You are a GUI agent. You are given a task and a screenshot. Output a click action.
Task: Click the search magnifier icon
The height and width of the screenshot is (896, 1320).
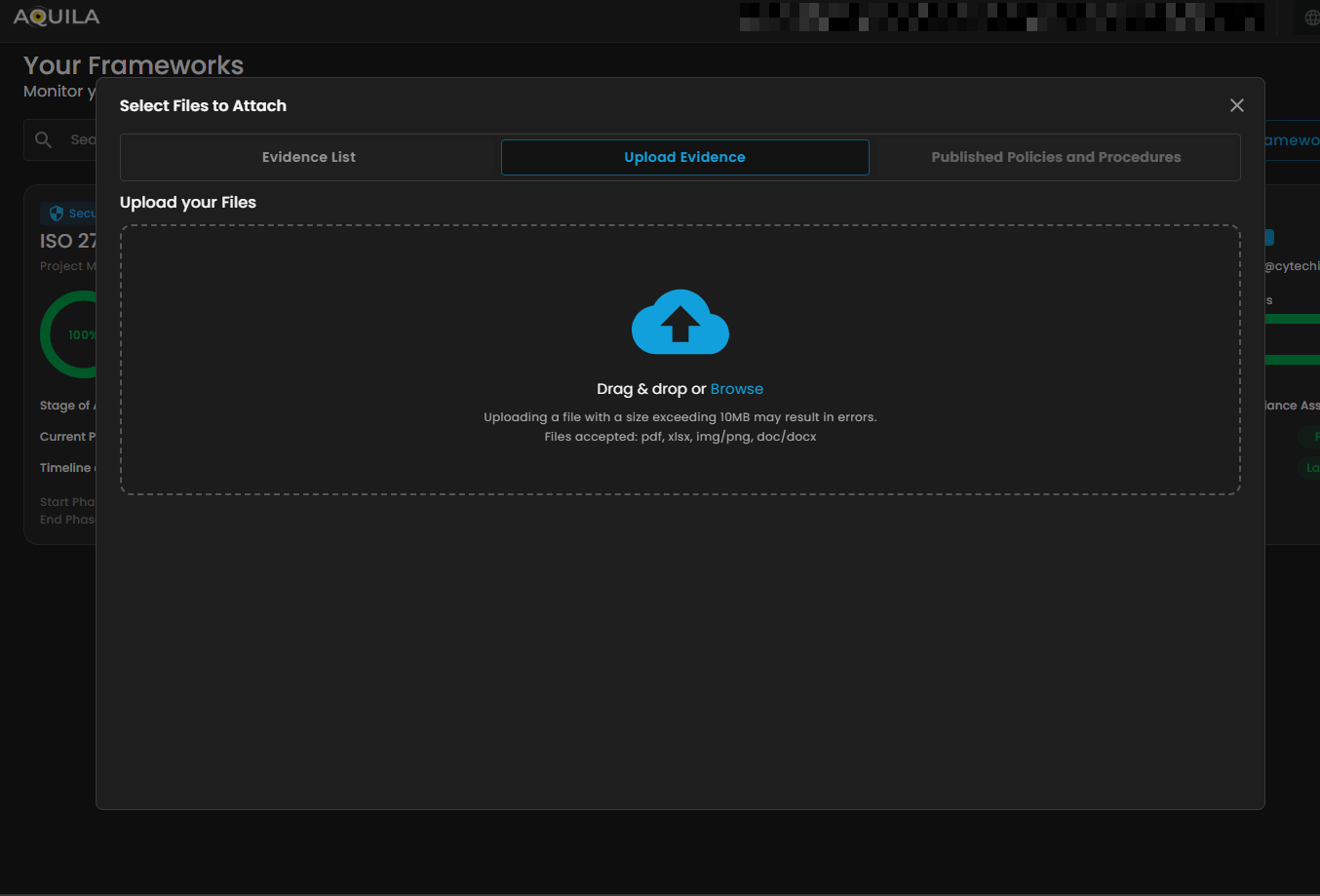point(43,140)
